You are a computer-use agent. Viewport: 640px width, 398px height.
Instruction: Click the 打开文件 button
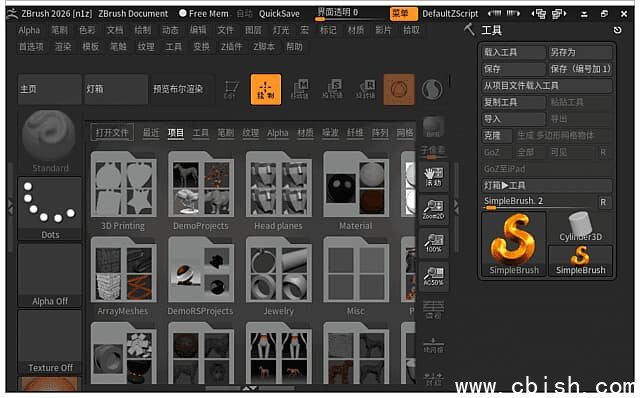(112, 133)
